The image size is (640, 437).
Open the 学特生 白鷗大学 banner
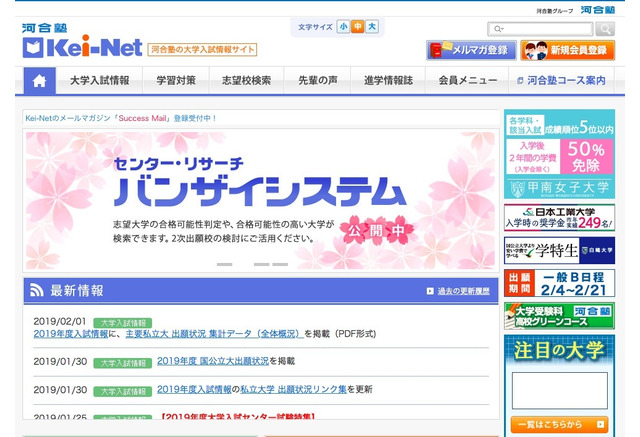click(x=559, y=251)
